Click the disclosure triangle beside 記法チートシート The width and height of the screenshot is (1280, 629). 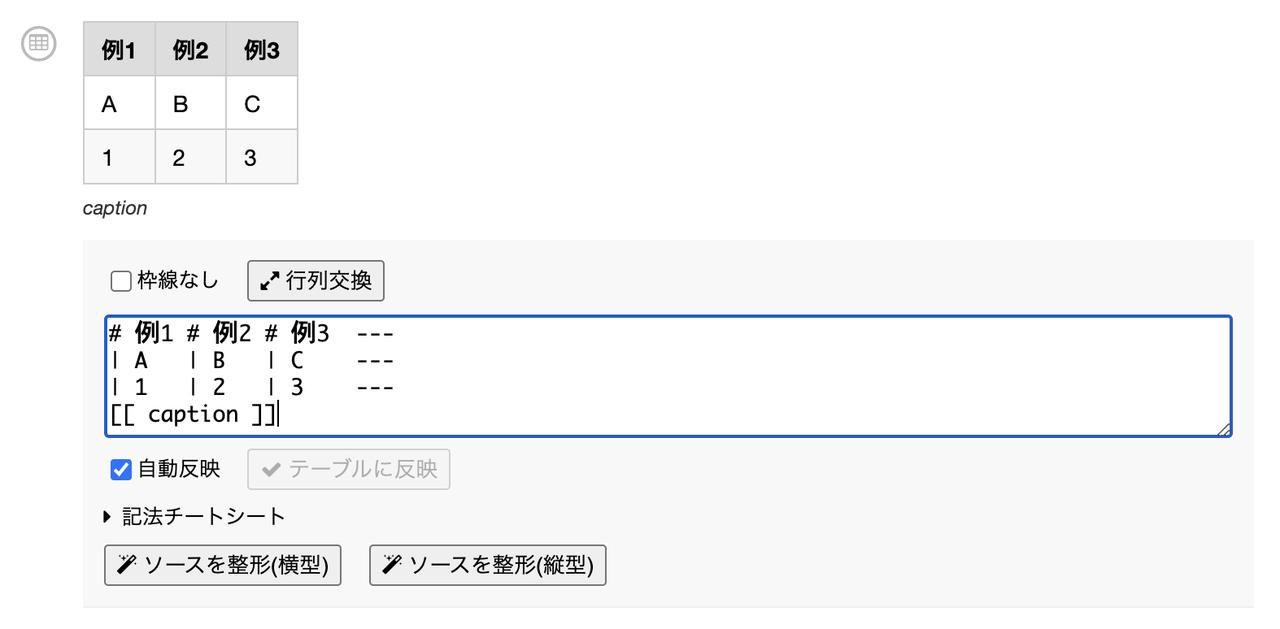tap(108, 517)
